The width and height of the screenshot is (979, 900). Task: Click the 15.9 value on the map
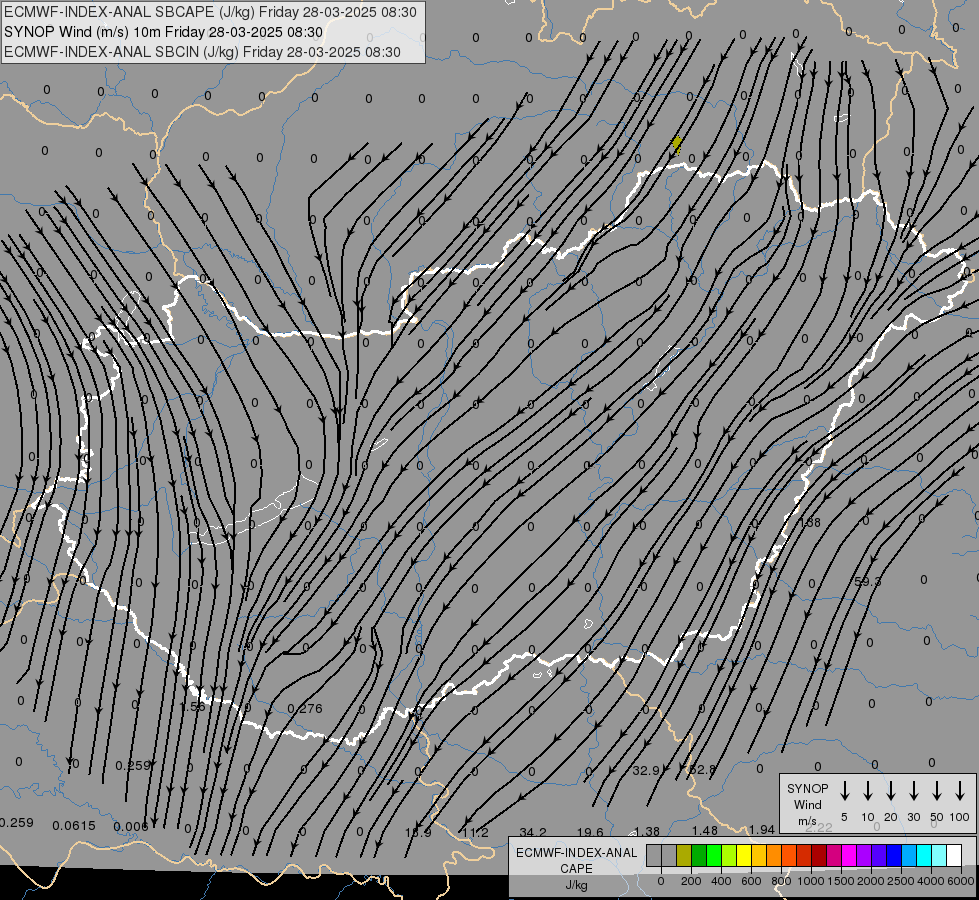418,833
